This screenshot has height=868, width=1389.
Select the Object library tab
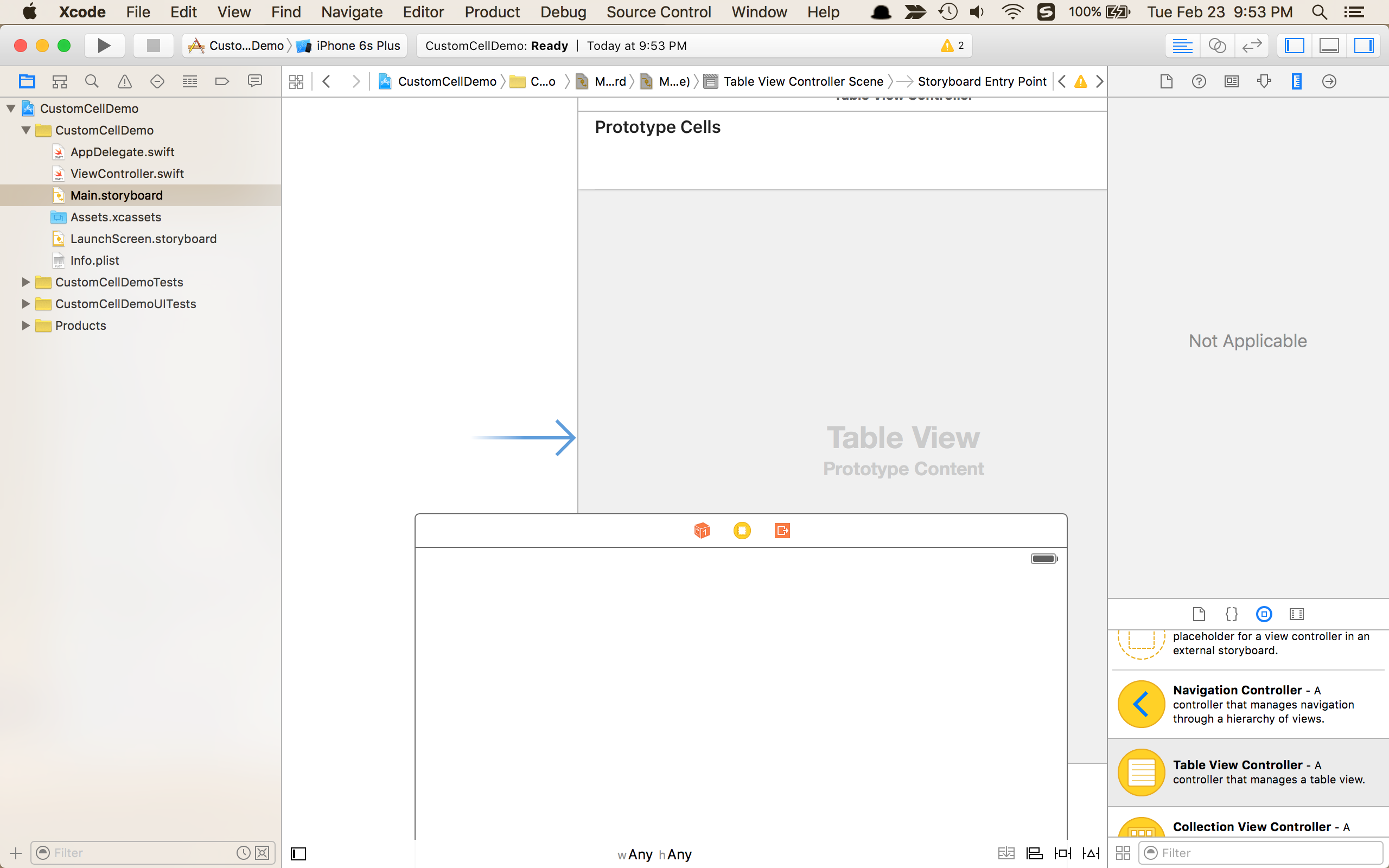(x=1263, y=614)
